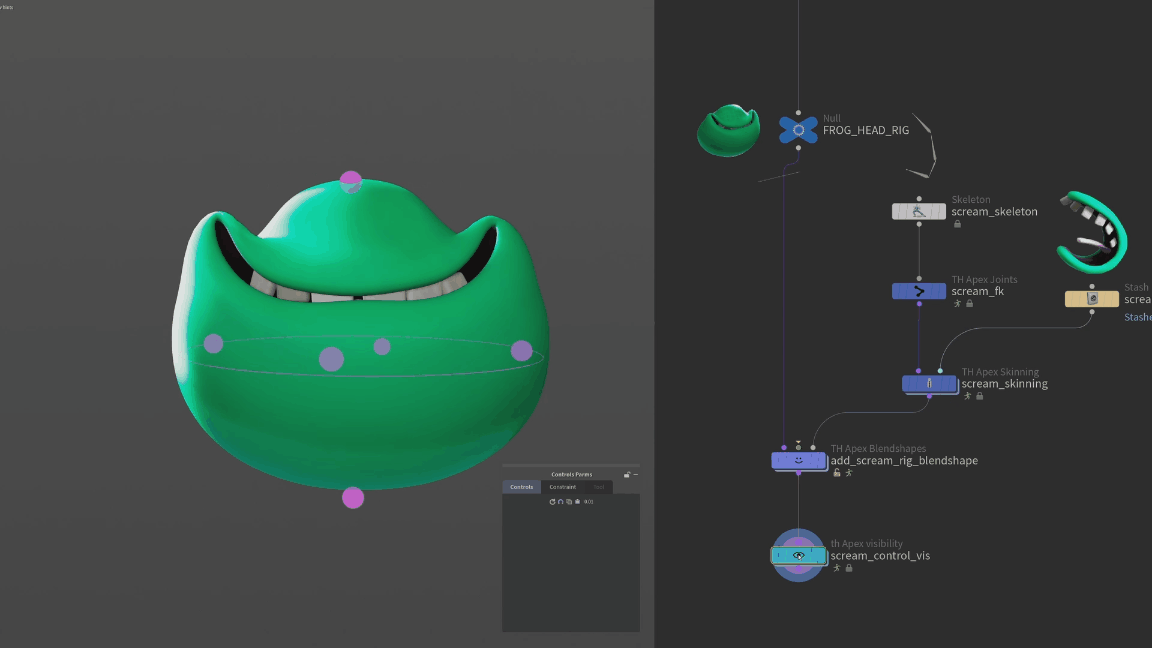Click the scream_skeleton Skeleton node
Viewport: 1152px width, 648px height.
click(918, 212)
